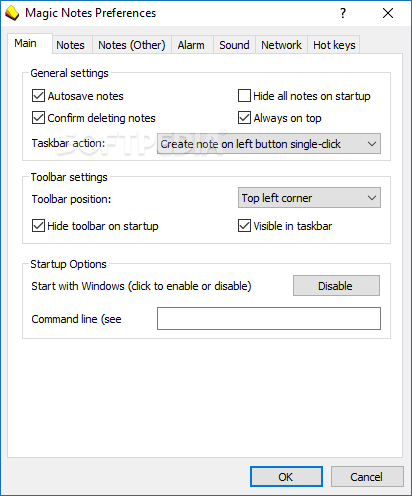
Task: Click the Magic Notes app icon in title bar
Action: [x=12, y=13]
